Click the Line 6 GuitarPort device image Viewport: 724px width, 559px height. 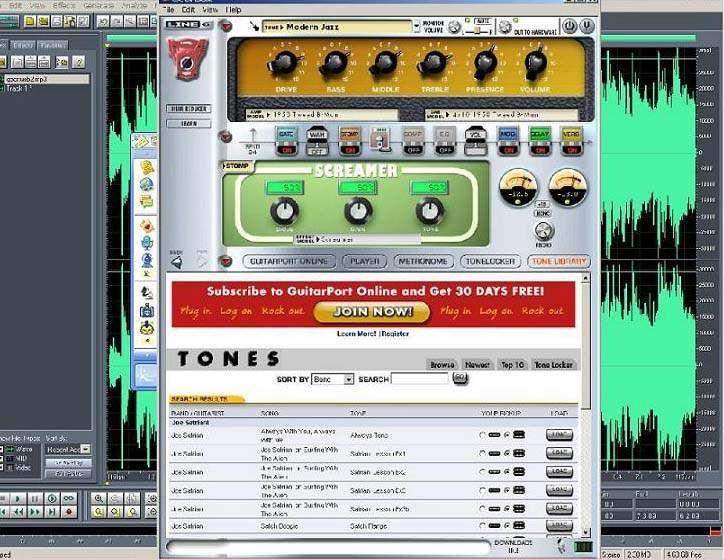[187, 60]
